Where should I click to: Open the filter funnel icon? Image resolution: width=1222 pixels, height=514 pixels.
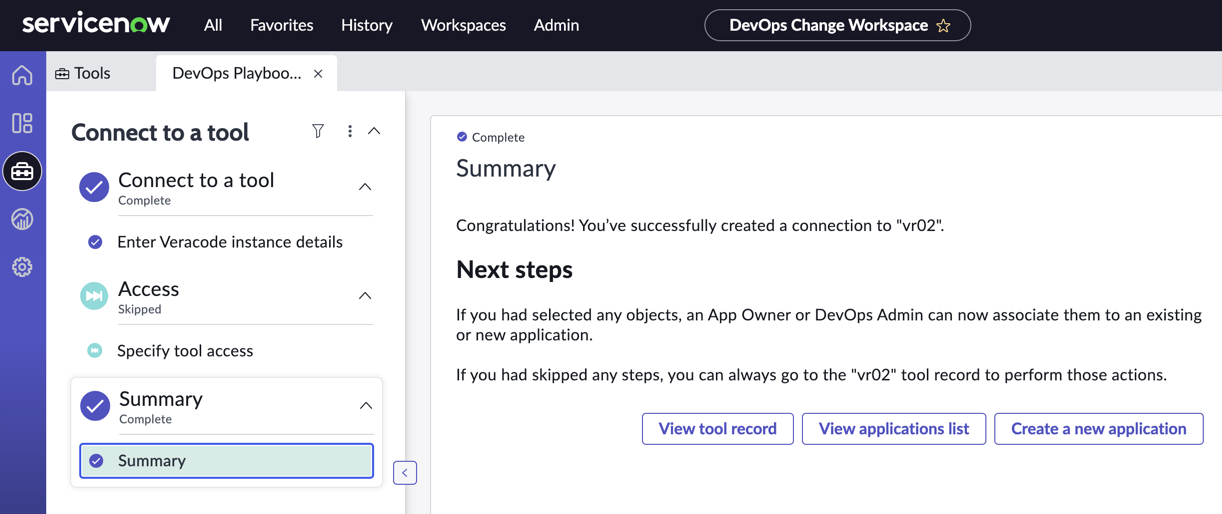click(x=318, y=131)
